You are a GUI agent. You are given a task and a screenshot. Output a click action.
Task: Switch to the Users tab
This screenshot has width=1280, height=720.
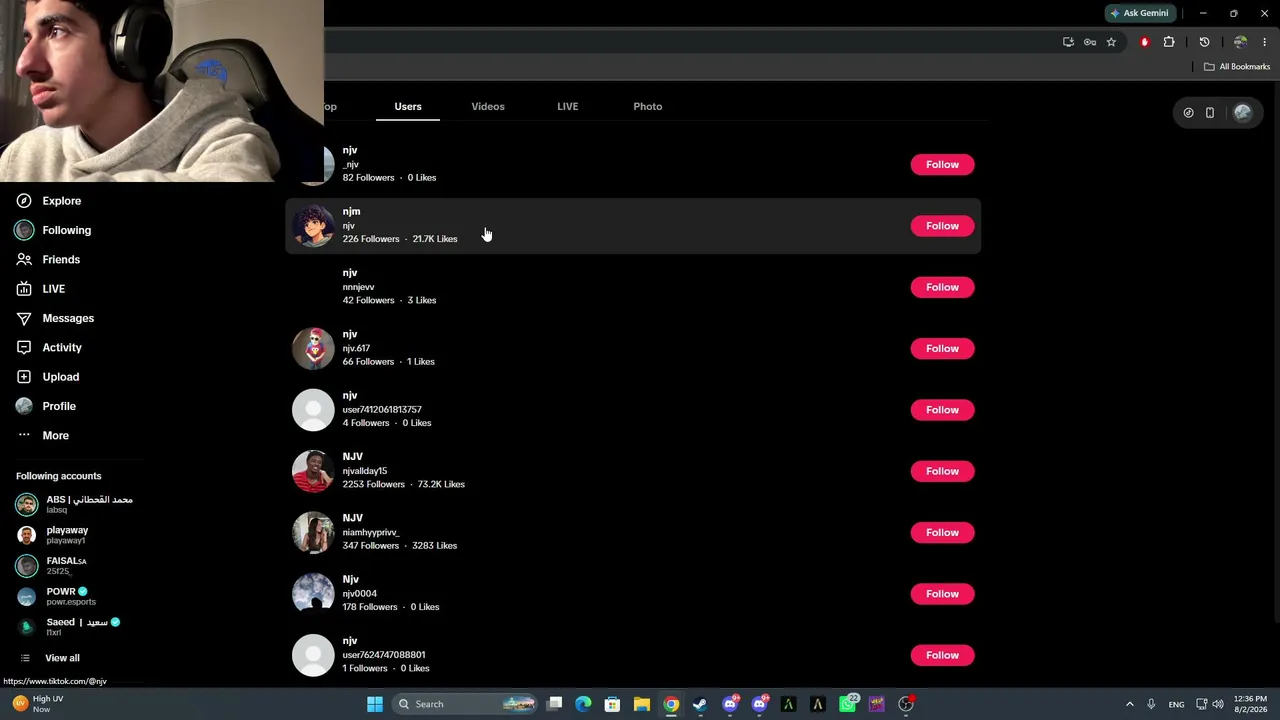tap(408, 107)
